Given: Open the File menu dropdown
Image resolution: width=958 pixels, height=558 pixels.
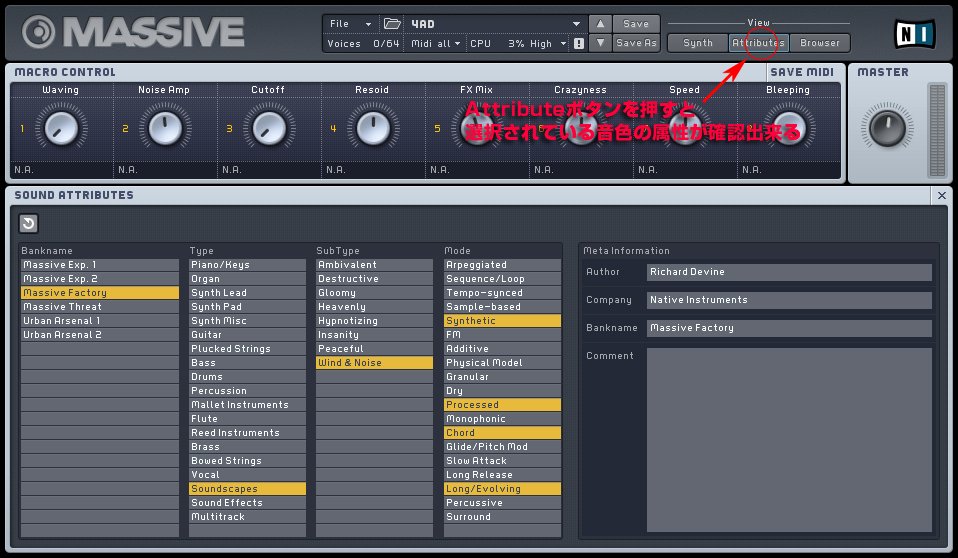Looking at the screenshot, I should click(350, 24).
